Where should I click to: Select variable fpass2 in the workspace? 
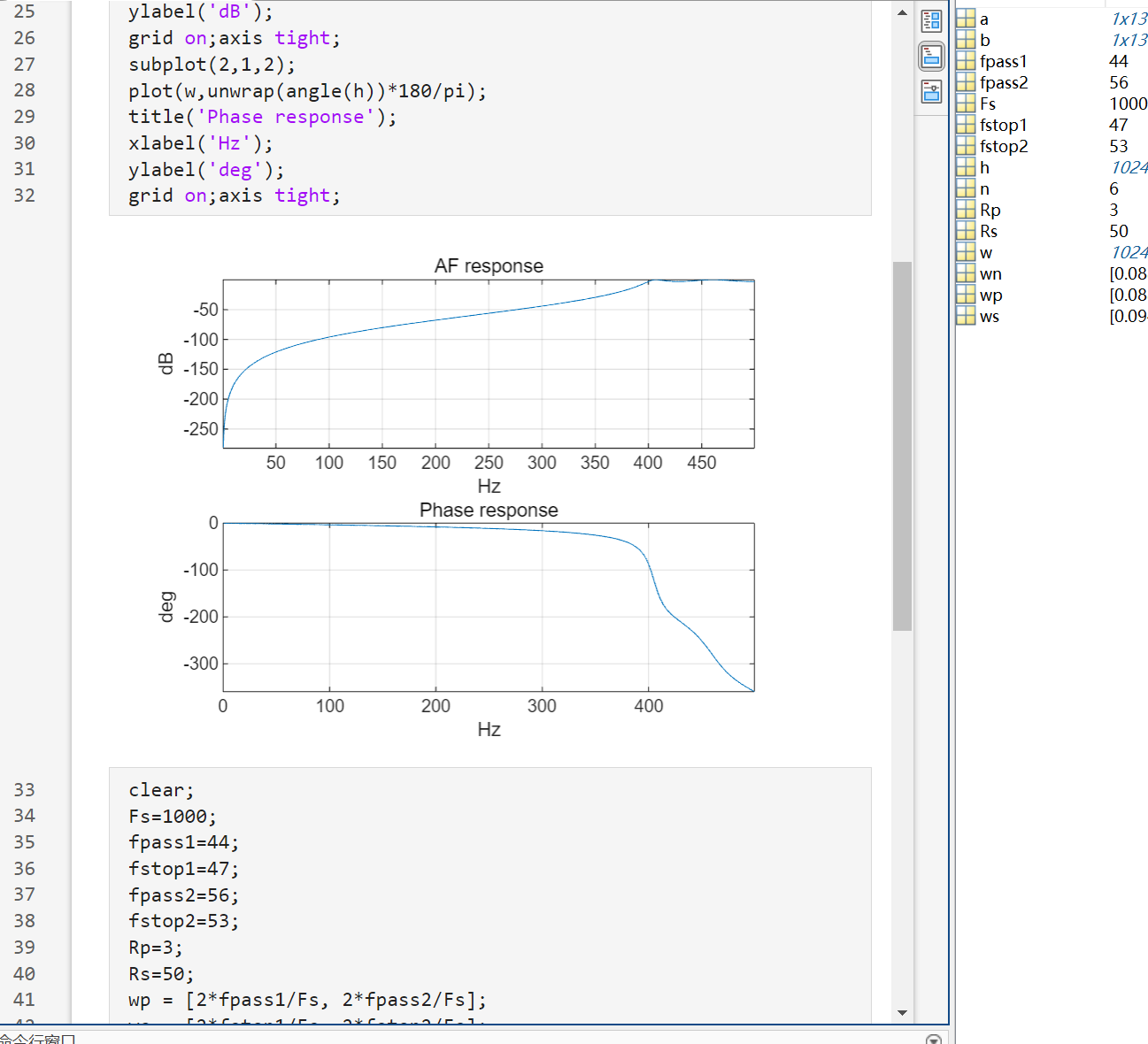click(1004, 82)
